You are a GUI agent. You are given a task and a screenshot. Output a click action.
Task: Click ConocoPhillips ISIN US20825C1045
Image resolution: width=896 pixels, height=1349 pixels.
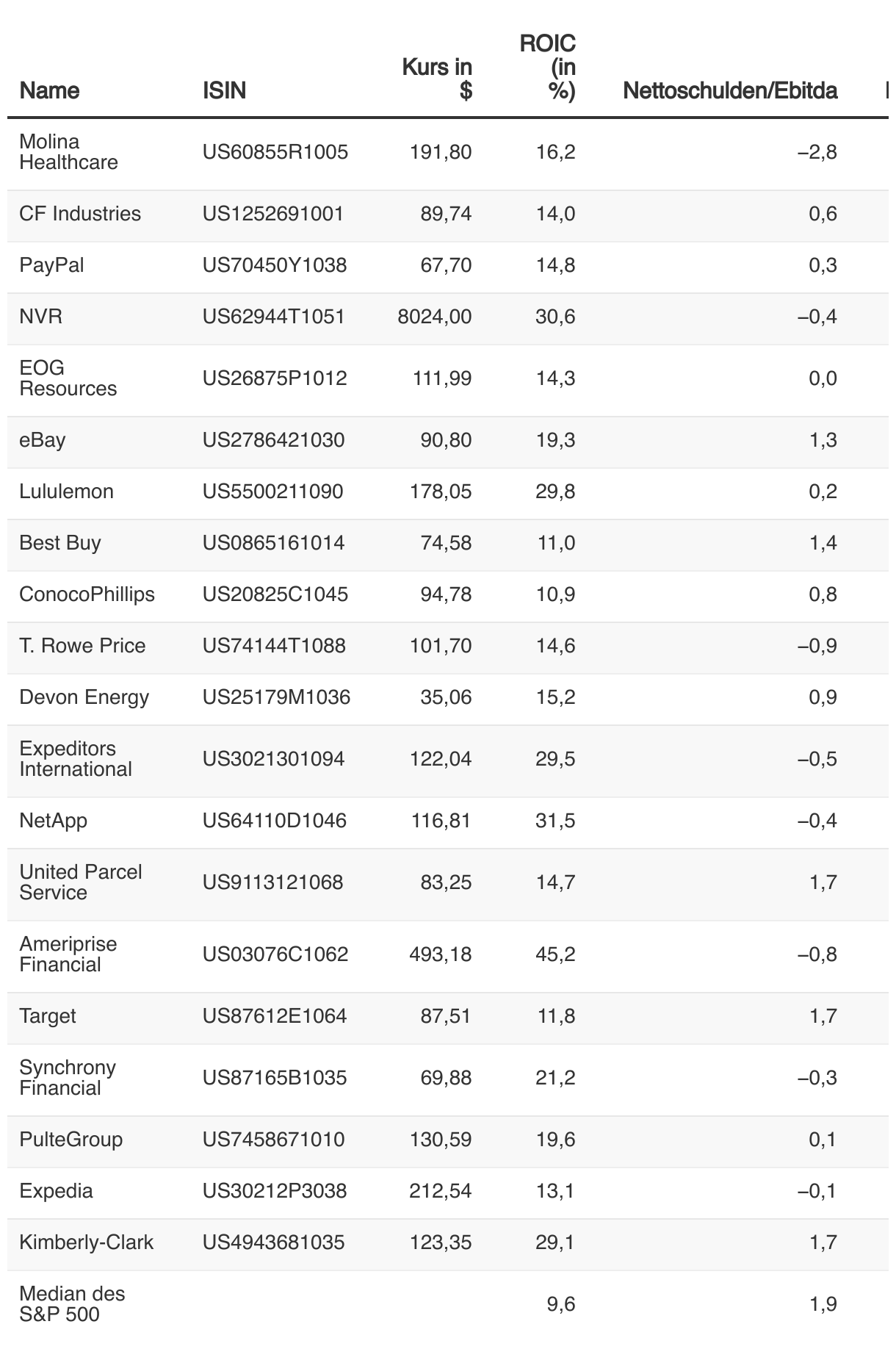(275, 594)
